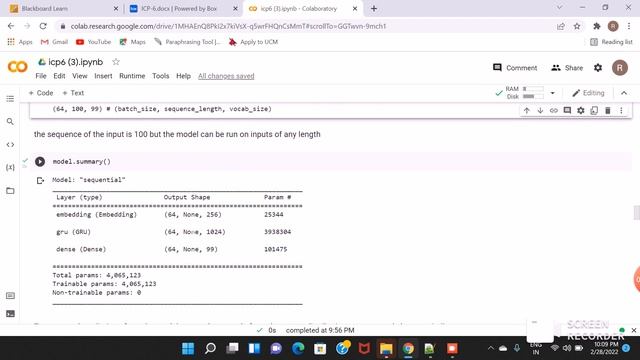Click the All changes saved link

(x=226, y=76)
